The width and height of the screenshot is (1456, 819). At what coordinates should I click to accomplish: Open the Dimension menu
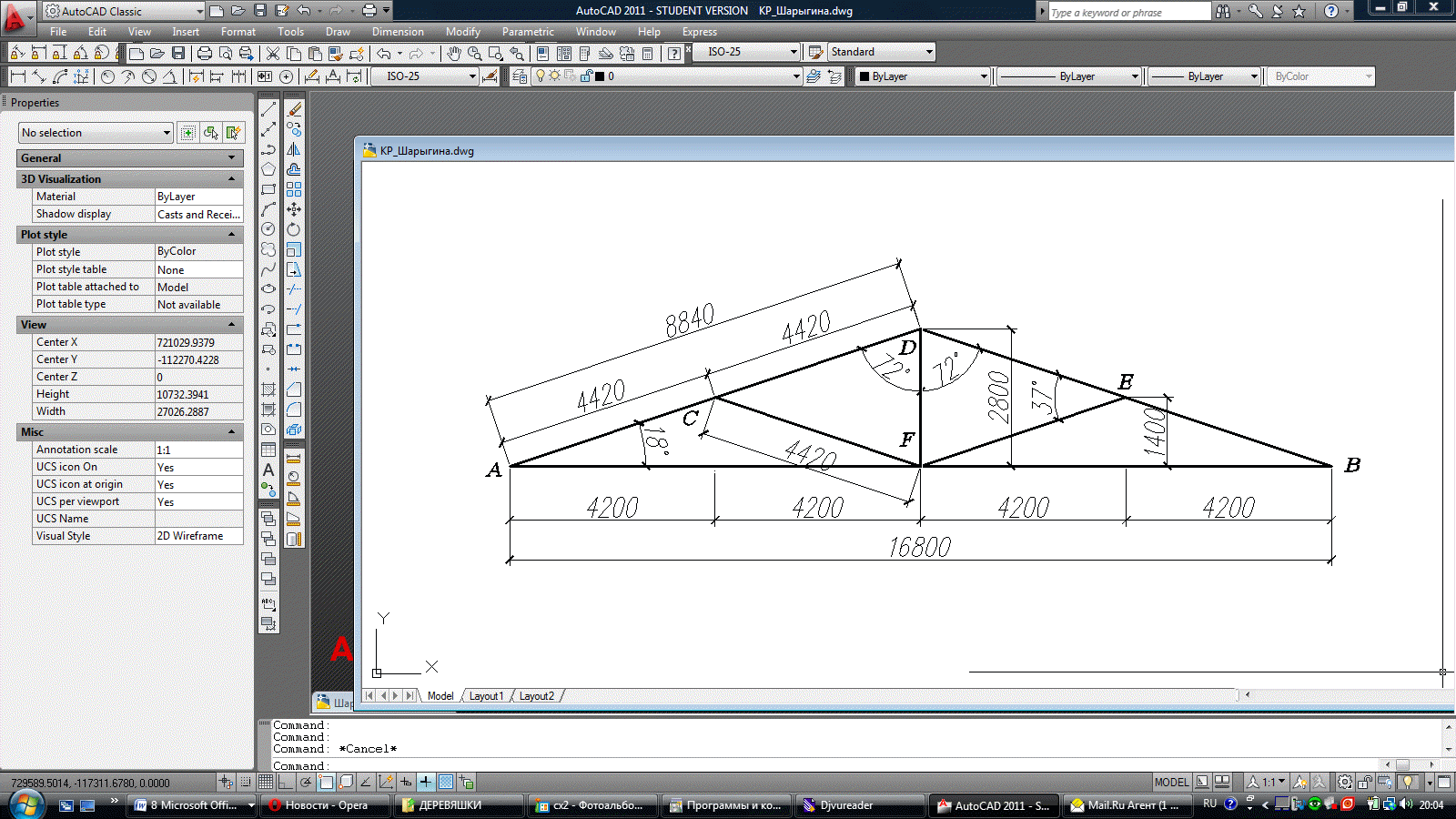tap(398, 32)
